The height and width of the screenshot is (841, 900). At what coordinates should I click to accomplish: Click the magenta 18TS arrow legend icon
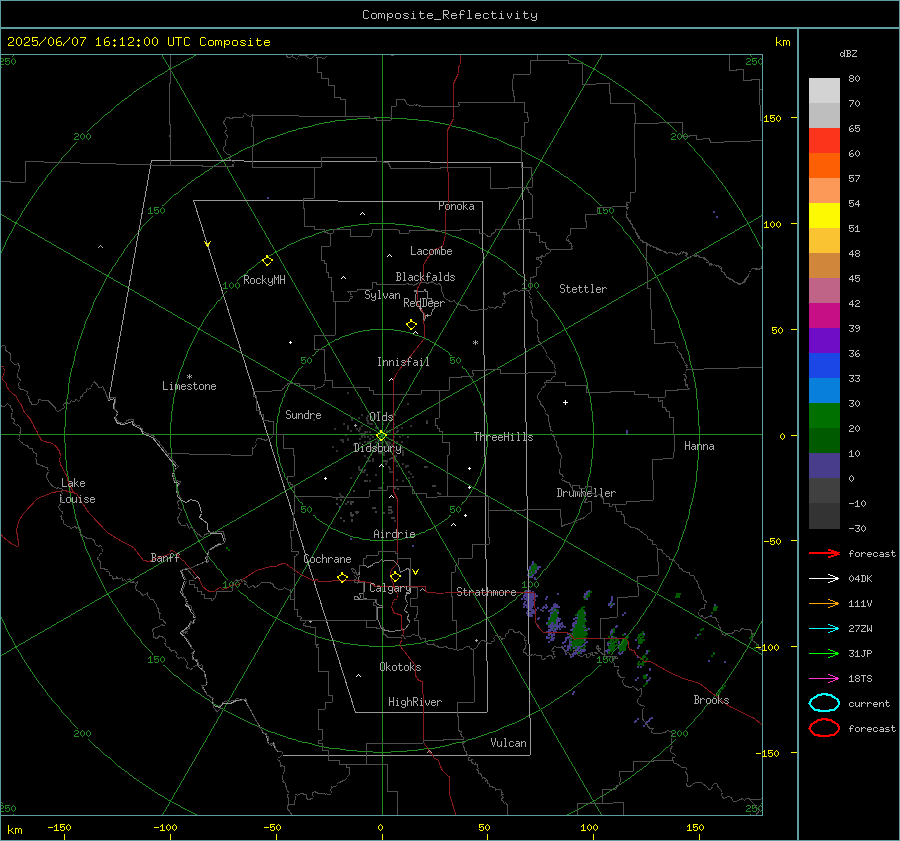coord(824,679)
